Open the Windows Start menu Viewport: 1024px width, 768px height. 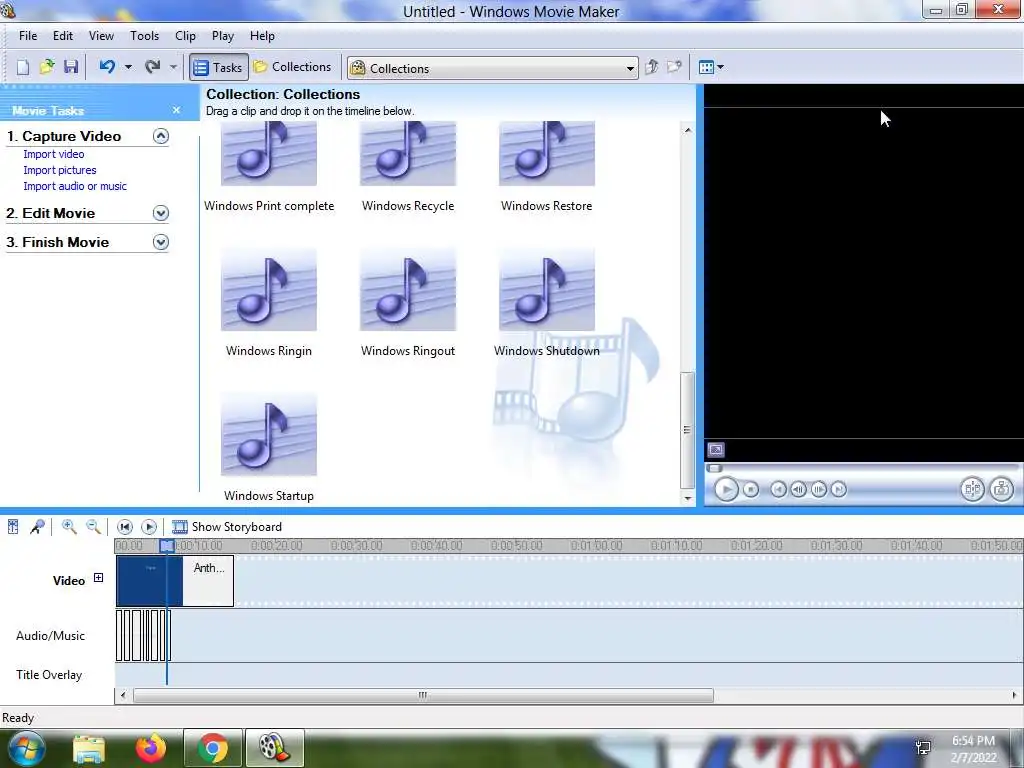(25, 748)
